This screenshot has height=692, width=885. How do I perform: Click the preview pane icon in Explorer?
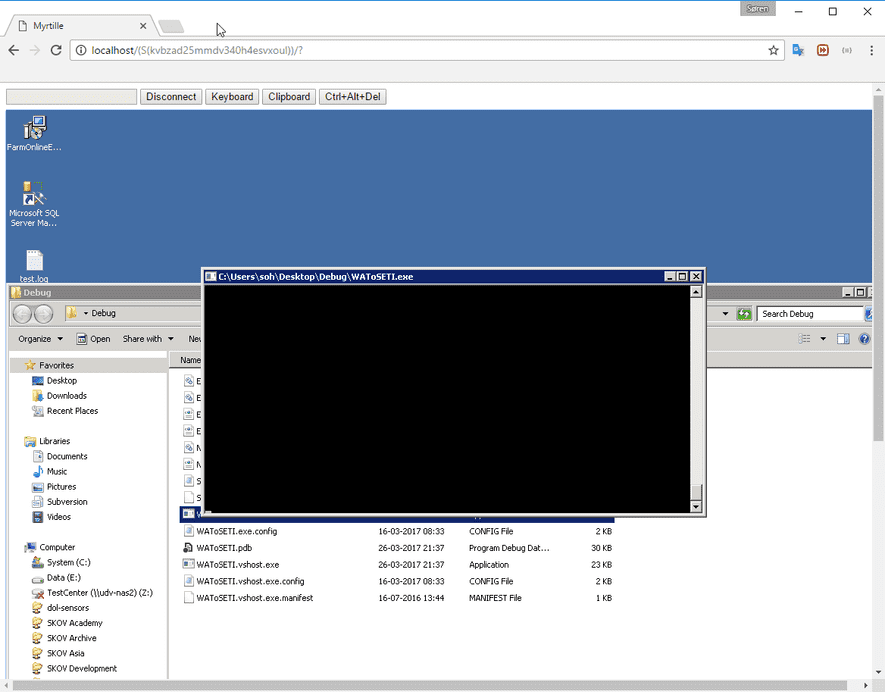point(842,338)
